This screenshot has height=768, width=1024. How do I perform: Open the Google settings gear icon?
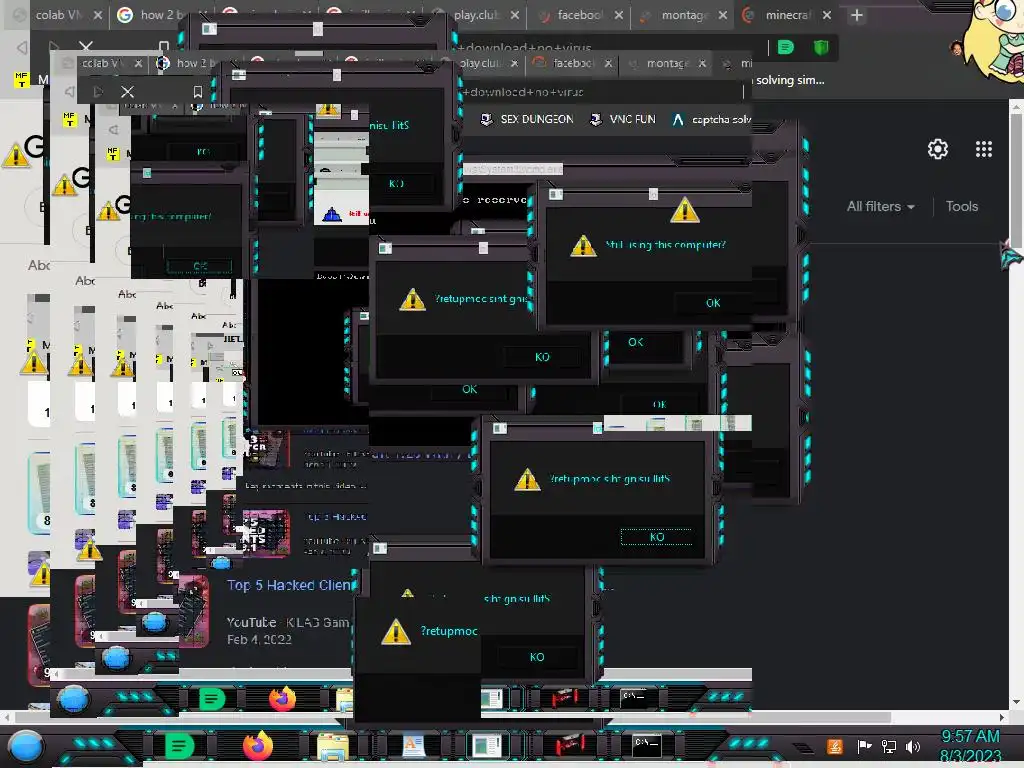pos(938,149)
